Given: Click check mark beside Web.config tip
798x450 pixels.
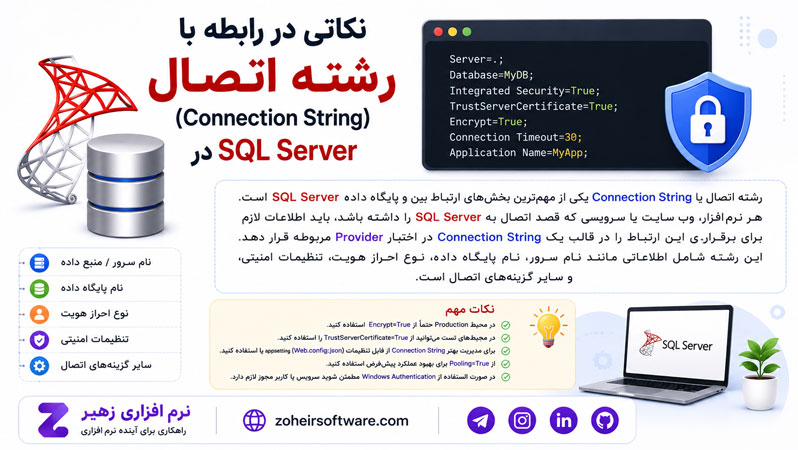Looking at the screenshot, I should click(x=505, y=351).
